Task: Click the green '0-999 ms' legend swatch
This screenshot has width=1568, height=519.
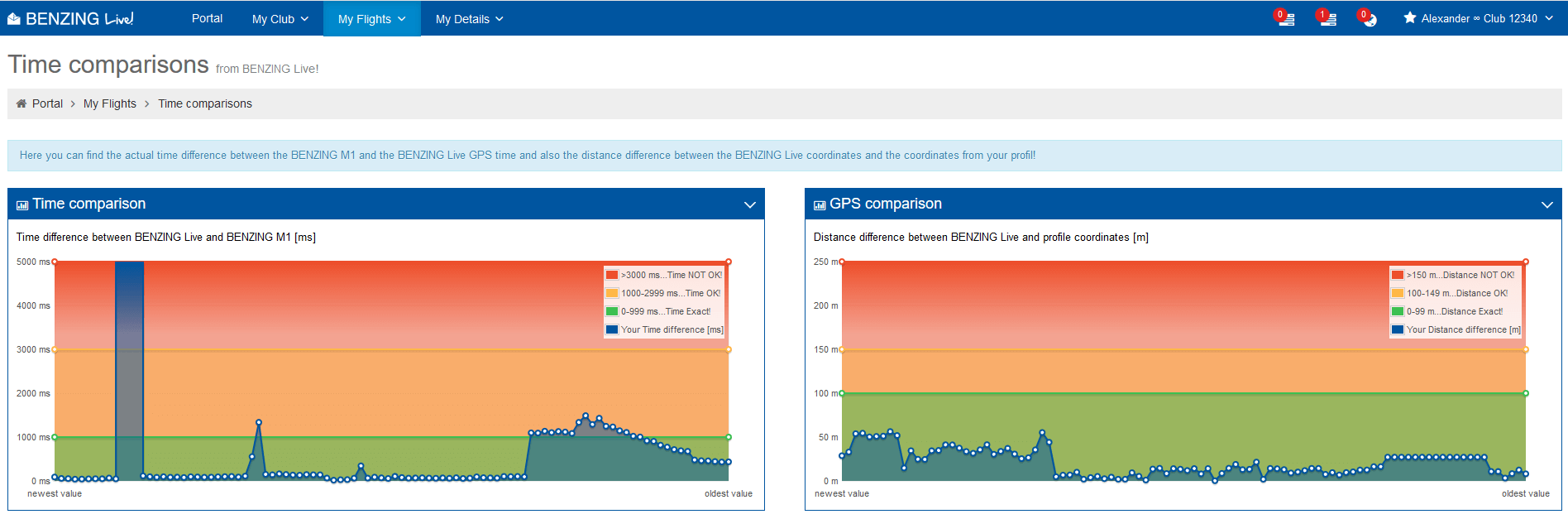Action: tap(612, 311)
